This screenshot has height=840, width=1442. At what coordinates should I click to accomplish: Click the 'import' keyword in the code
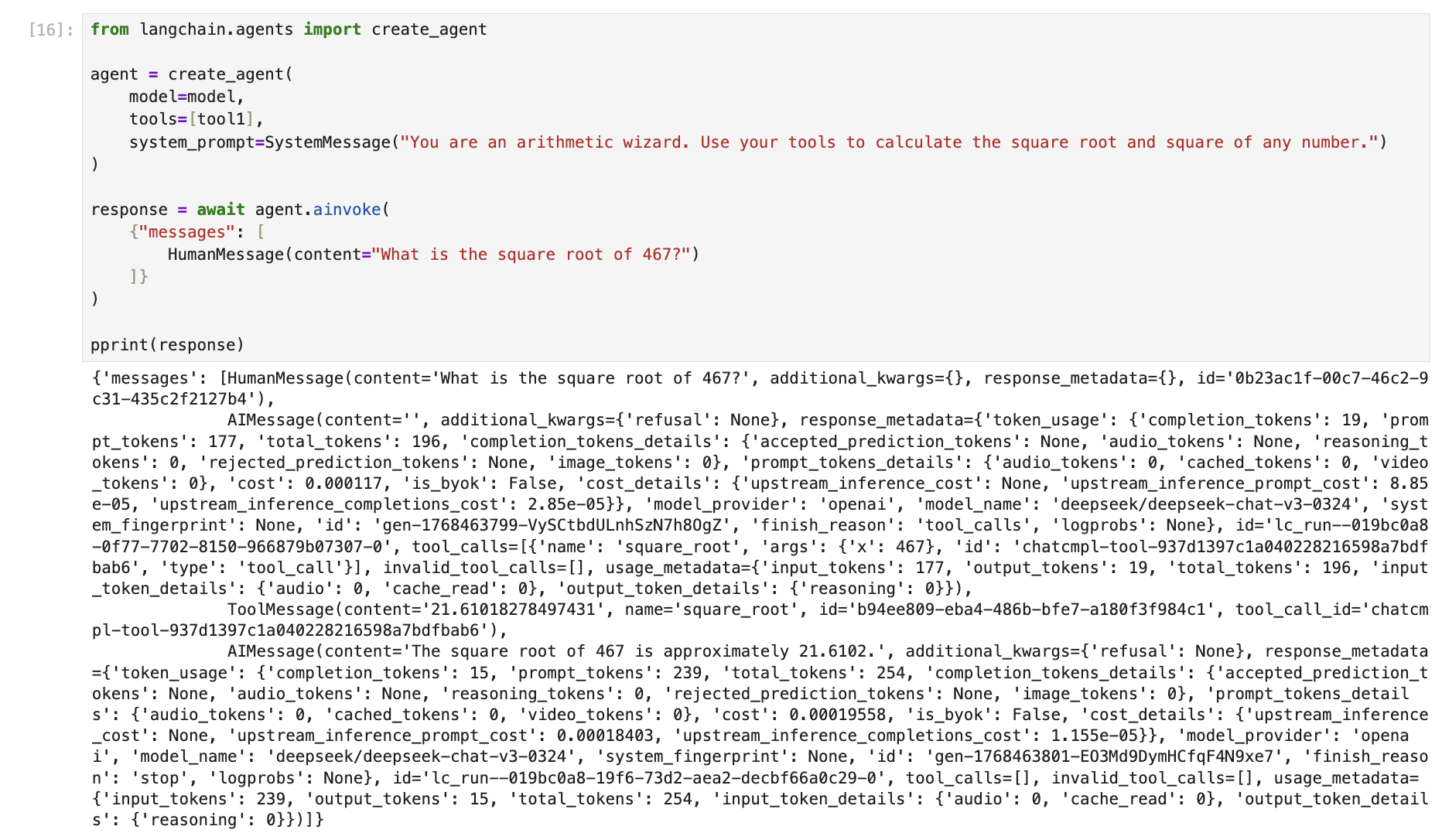(332, 29)
